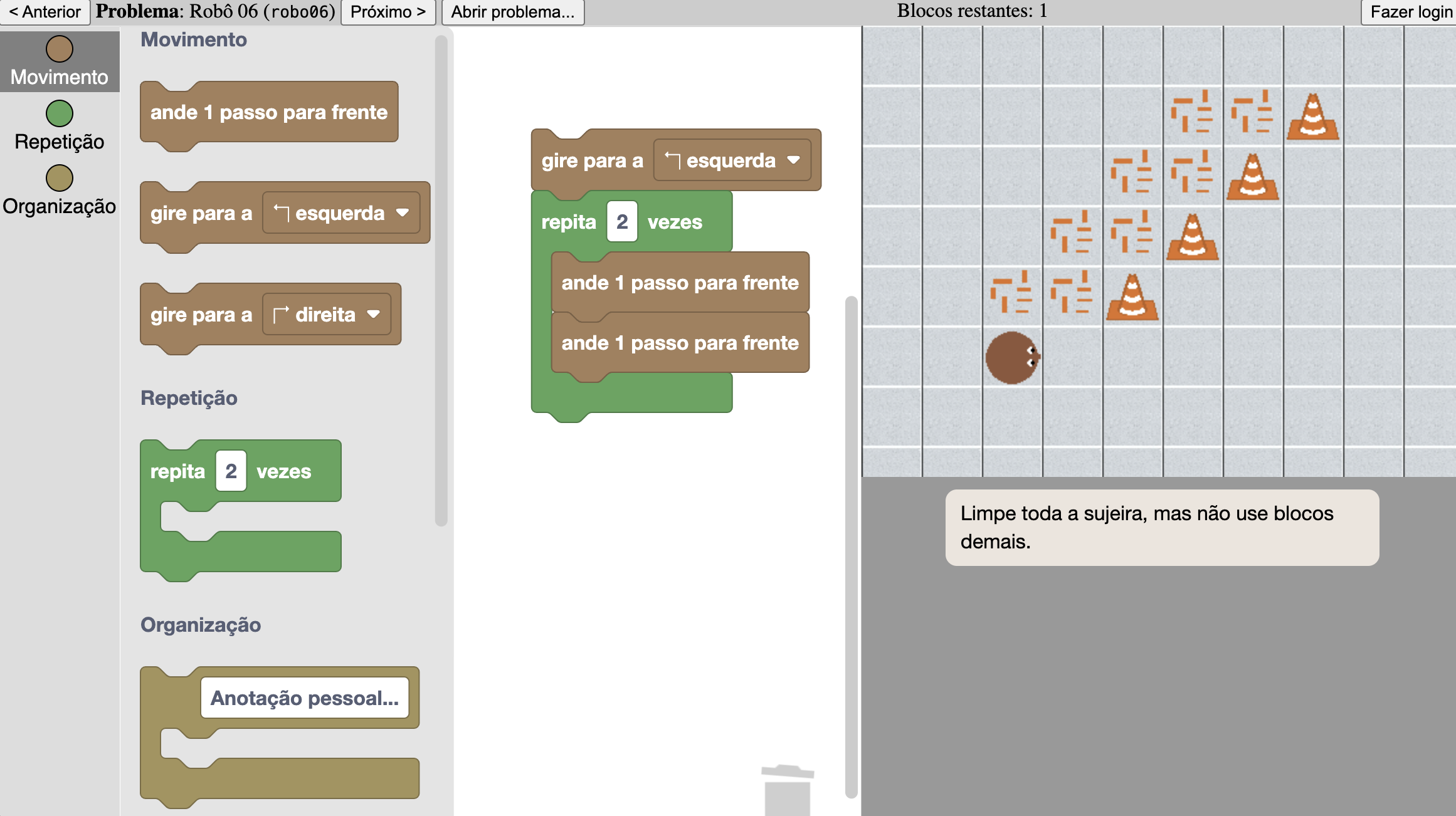1456x816 pixels.
Task: Click the Repetição heading in block palette
Action: 189,398
